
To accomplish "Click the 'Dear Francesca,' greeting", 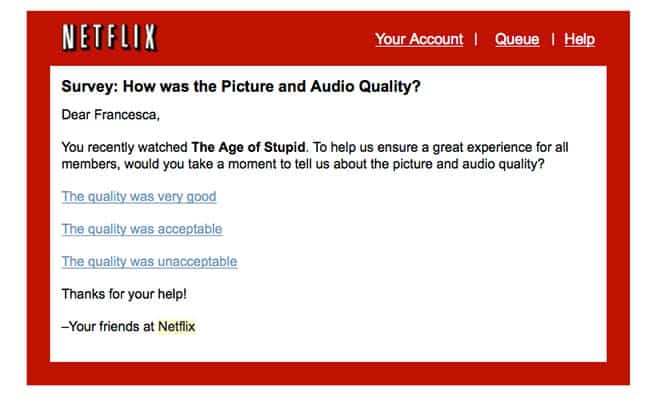I will 111,115.
